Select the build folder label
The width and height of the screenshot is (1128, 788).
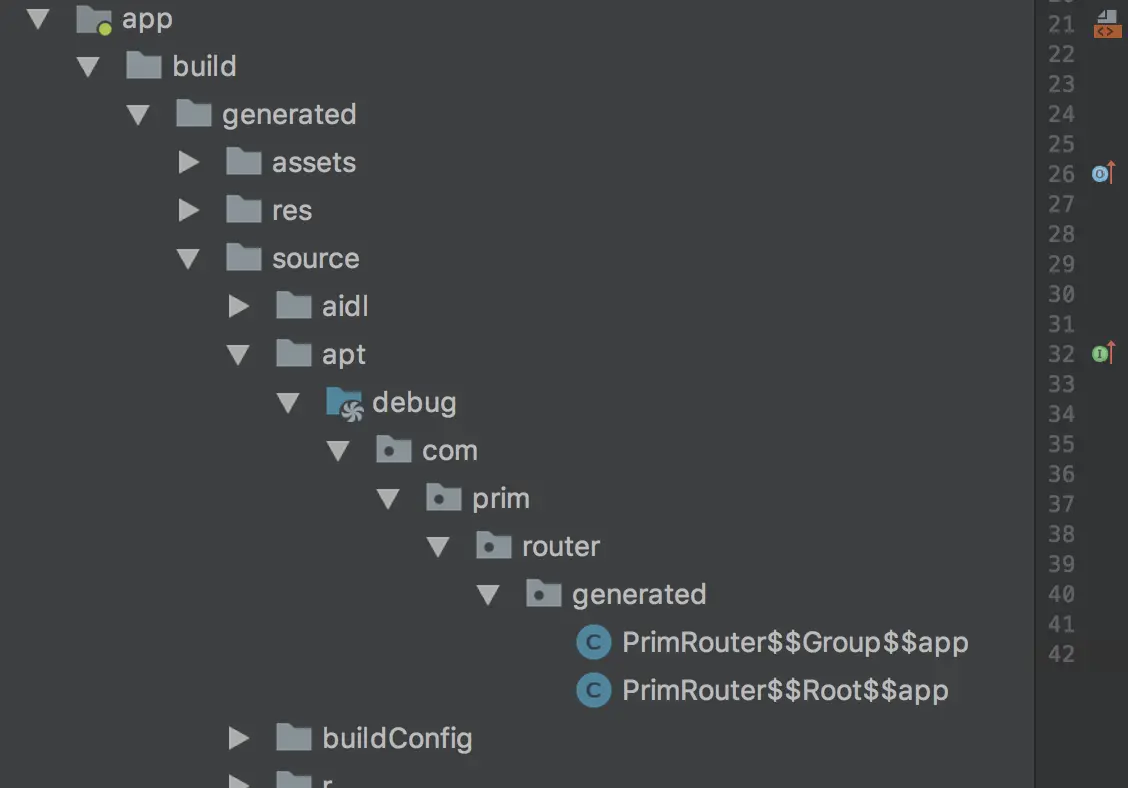click(x=204, y=66)
